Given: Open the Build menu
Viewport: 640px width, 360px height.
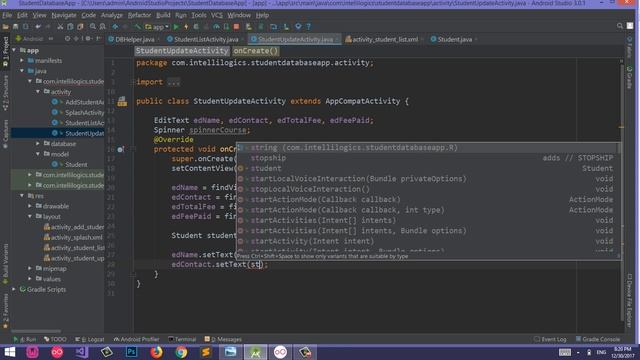Looking at the screenshot, I should [163, 15].
